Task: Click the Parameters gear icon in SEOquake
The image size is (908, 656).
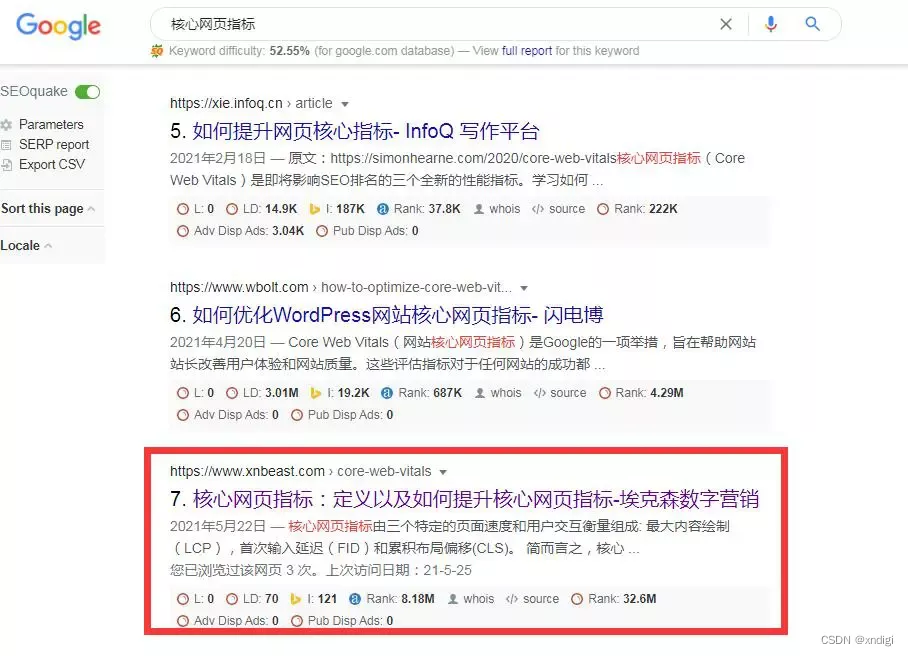Action: (x=6, y=124)
